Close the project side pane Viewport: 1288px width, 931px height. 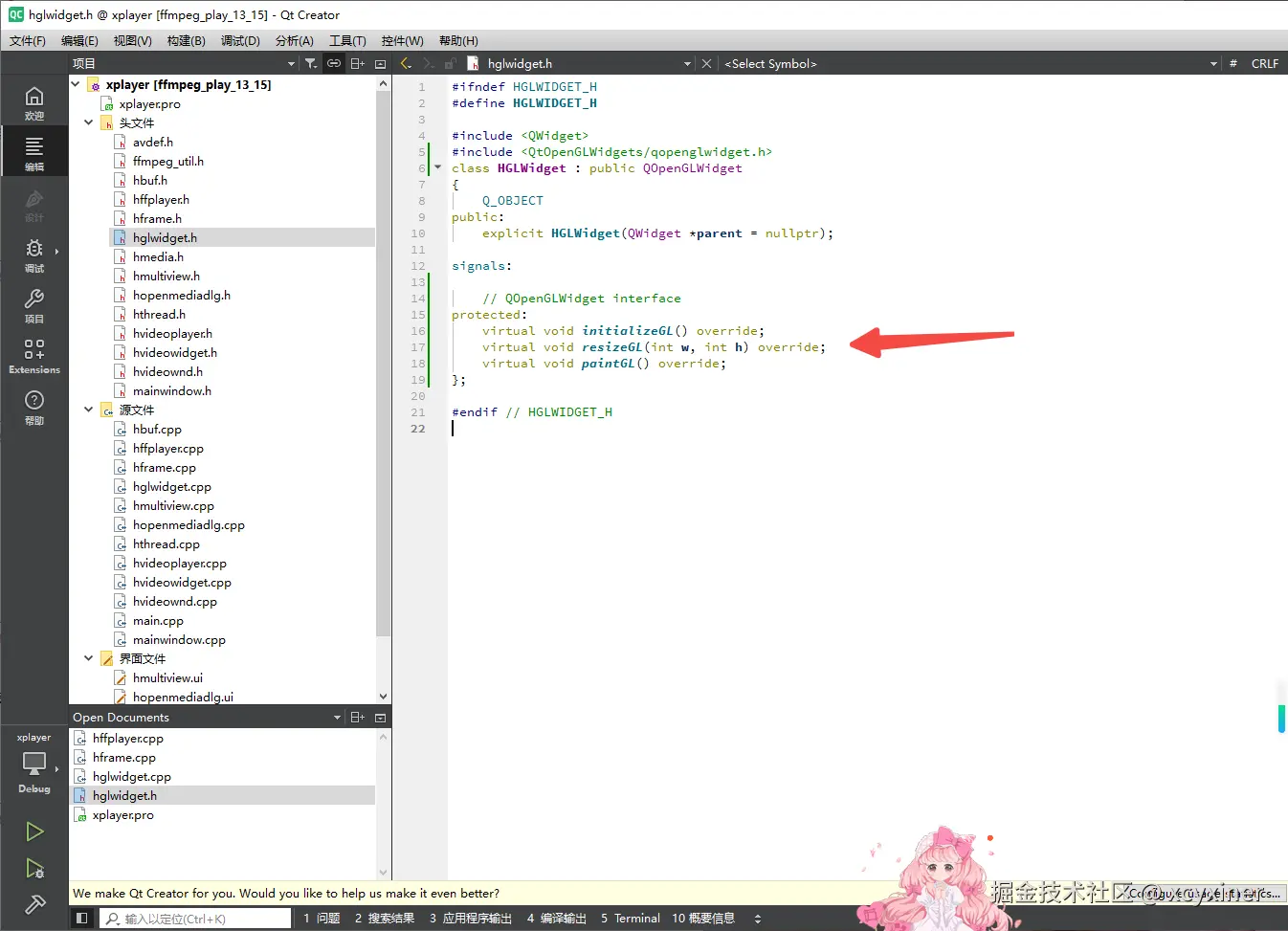380,63
